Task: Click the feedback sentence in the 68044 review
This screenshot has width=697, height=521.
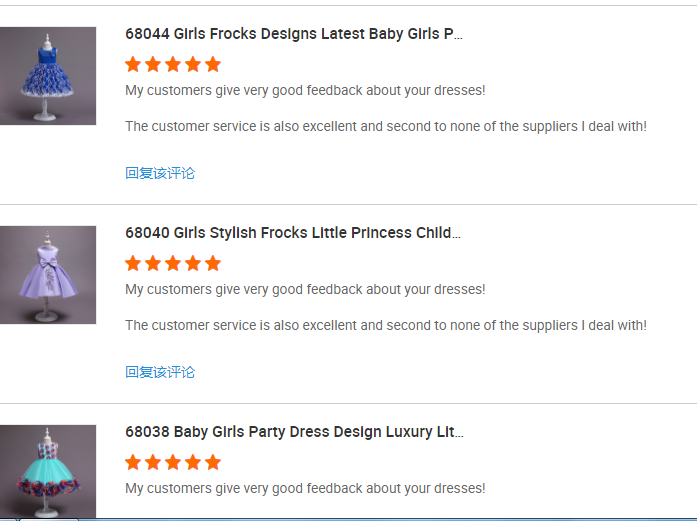Action: [305, 91]
